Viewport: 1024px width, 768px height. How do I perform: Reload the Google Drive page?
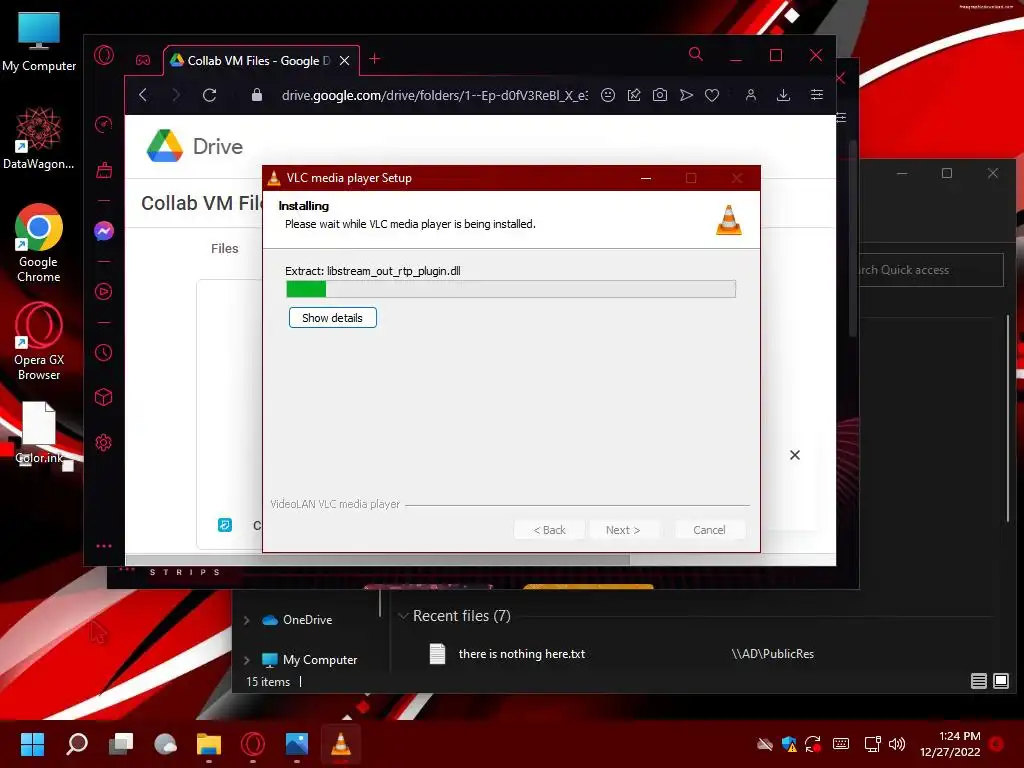(210, 95)
